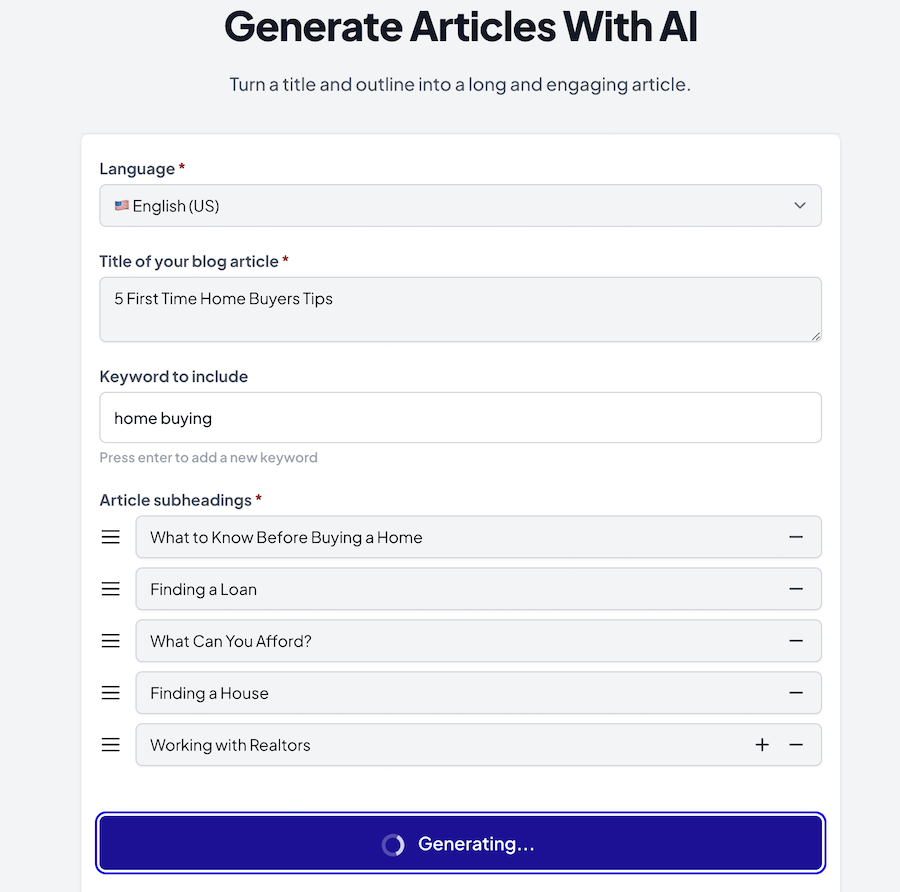Image resolution: width=900 pixels, height=892 pixels.
Task: Click drag handle beside Finding a Loan
Action: tap(111, 589)
